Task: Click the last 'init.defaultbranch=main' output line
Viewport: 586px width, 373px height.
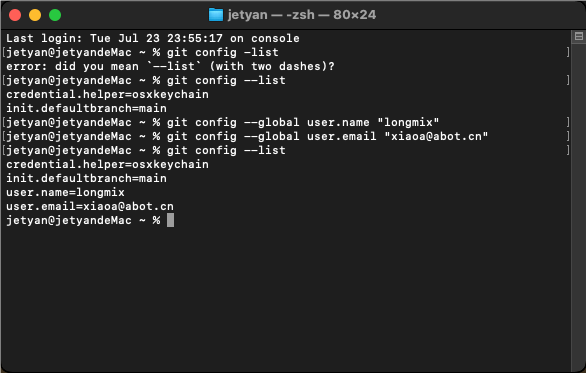Action: pyautogui.click(x=86, y=178)
